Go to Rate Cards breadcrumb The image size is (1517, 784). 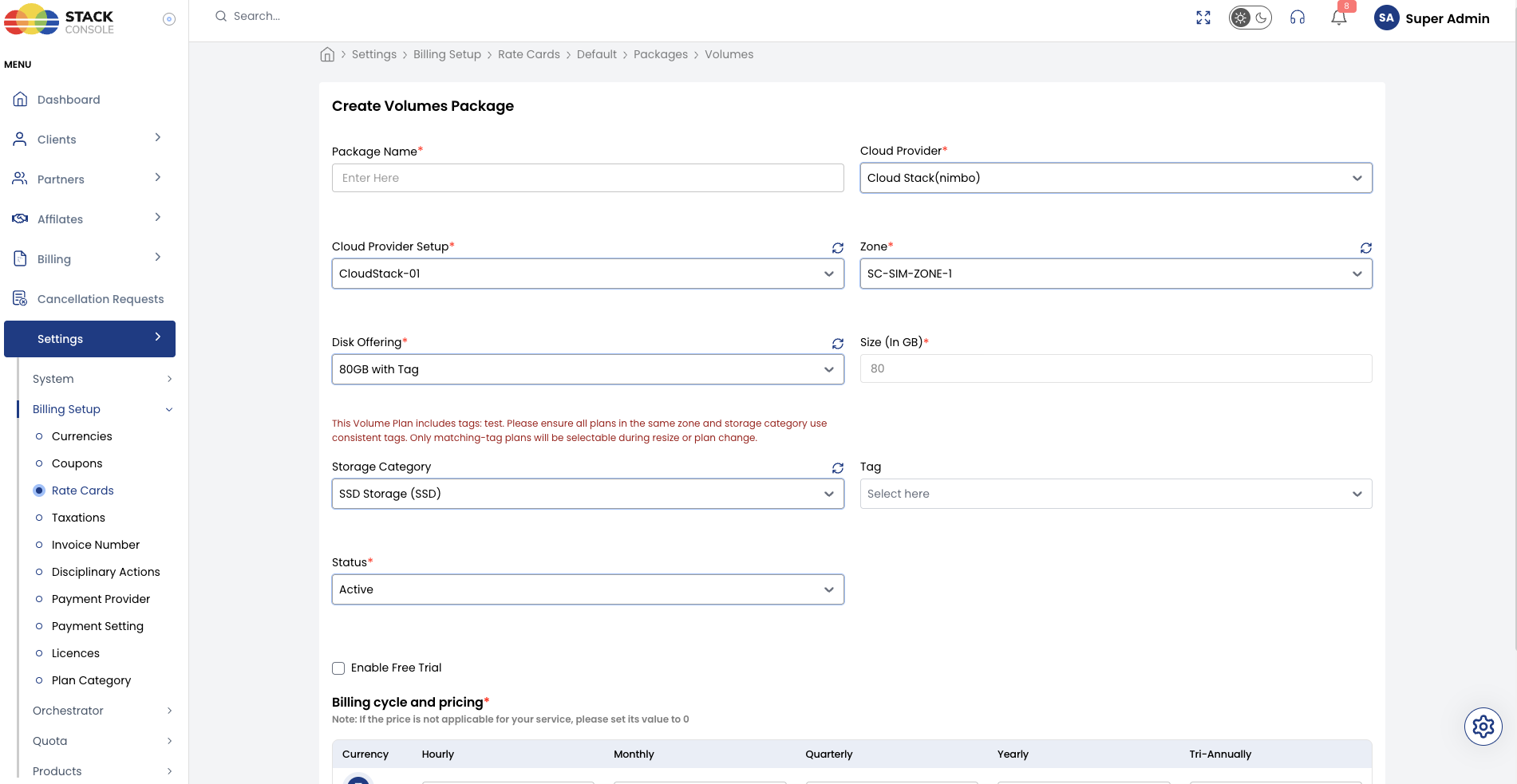[529, 54]
